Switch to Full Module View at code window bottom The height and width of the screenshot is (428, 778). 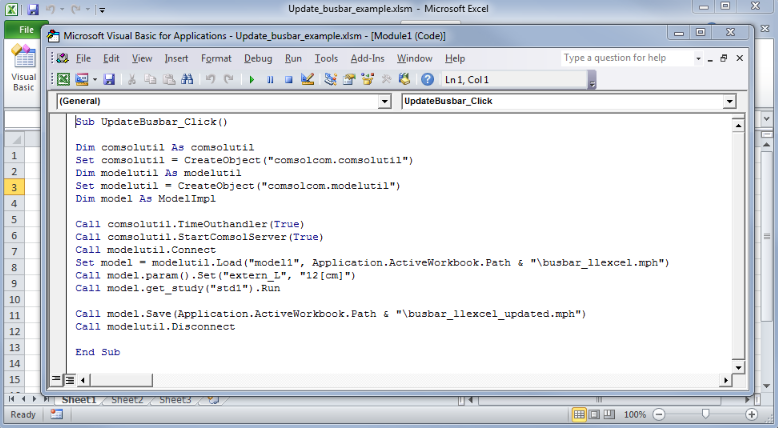pos(69,380)
